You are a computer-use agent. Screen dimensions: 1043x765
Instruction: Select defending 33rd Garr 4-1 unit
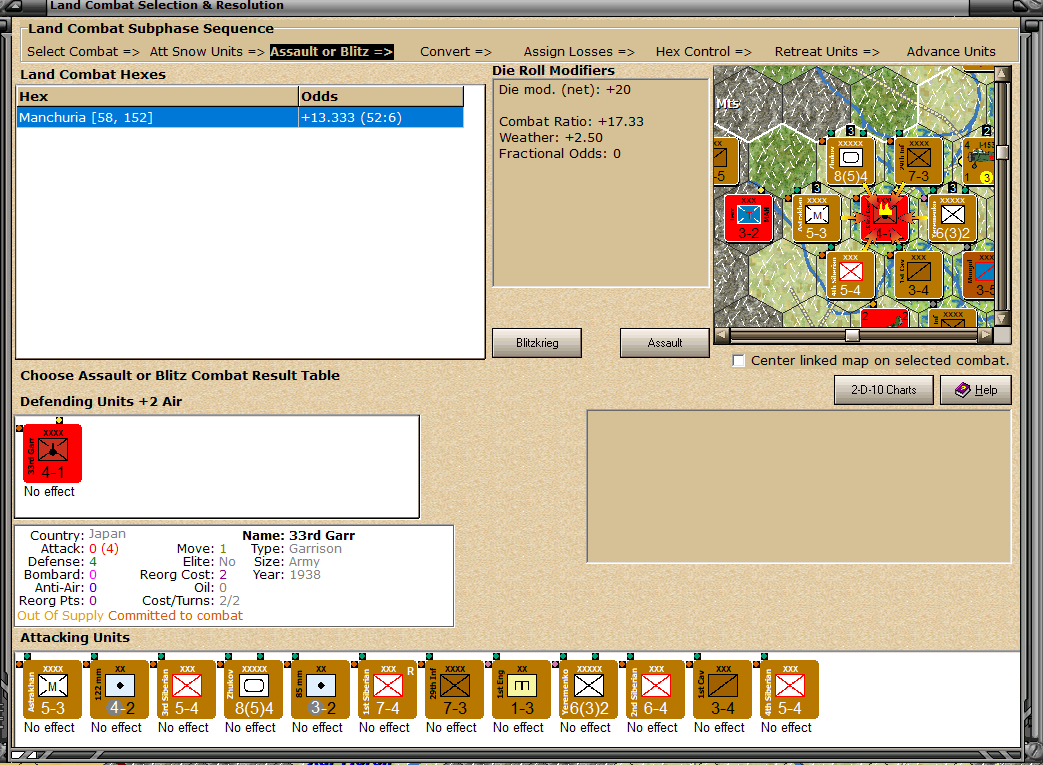(53, 453)
